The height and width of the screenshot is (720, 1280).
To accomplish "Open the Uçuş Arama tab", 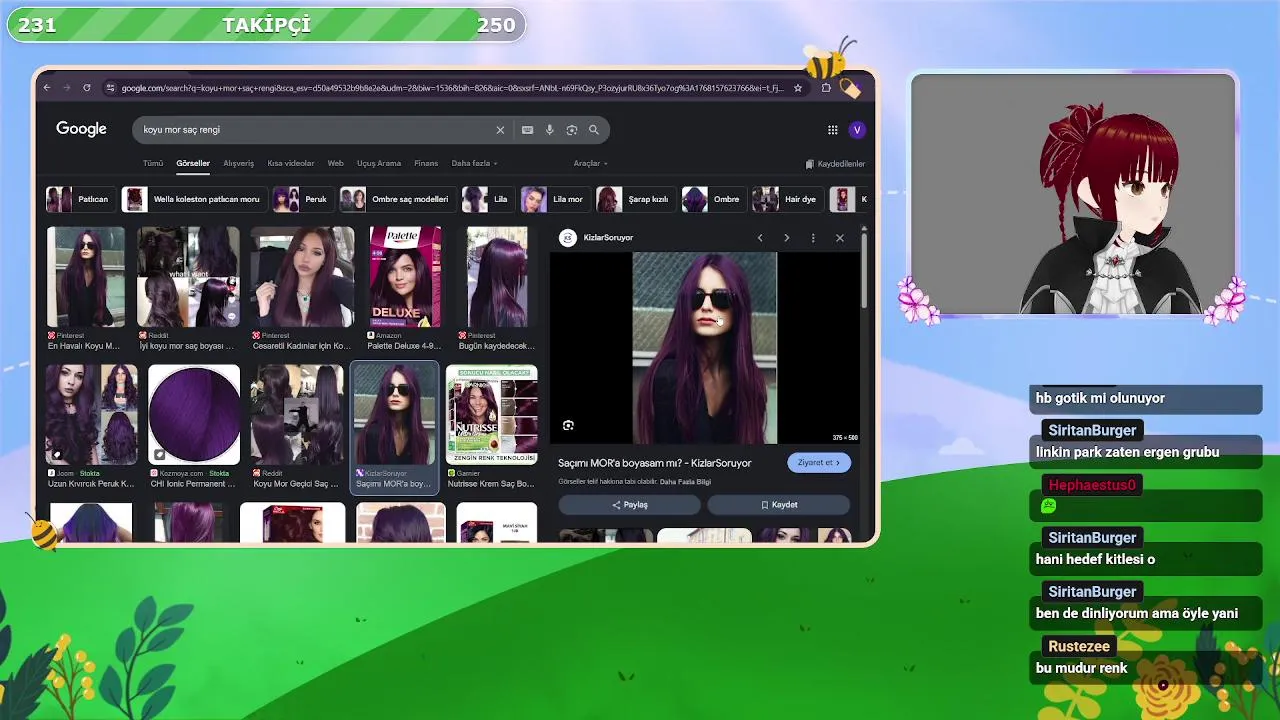I will (379, 163).
